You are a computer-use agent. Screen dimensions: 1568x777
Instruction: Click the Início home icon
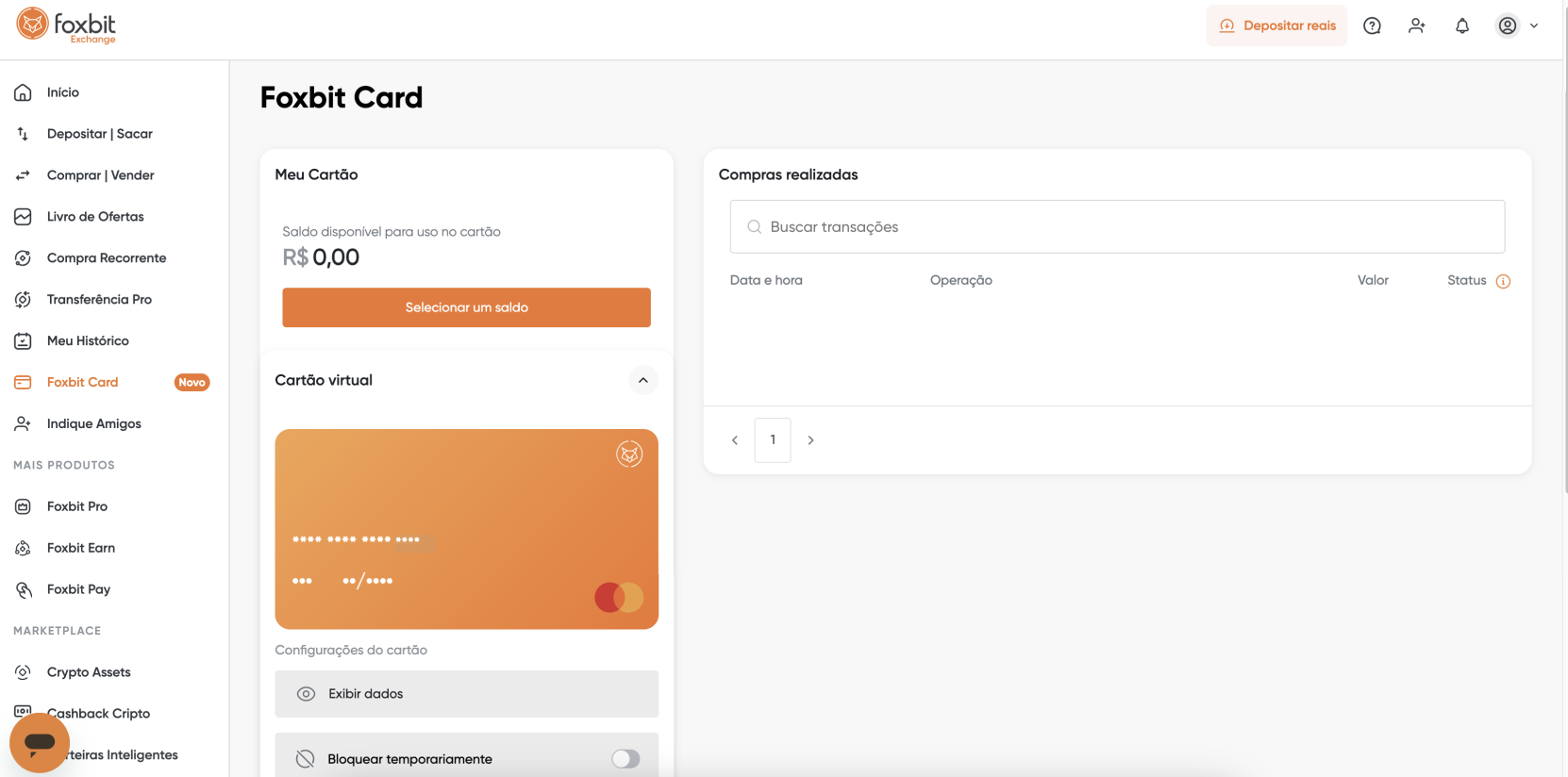[23, 92]
